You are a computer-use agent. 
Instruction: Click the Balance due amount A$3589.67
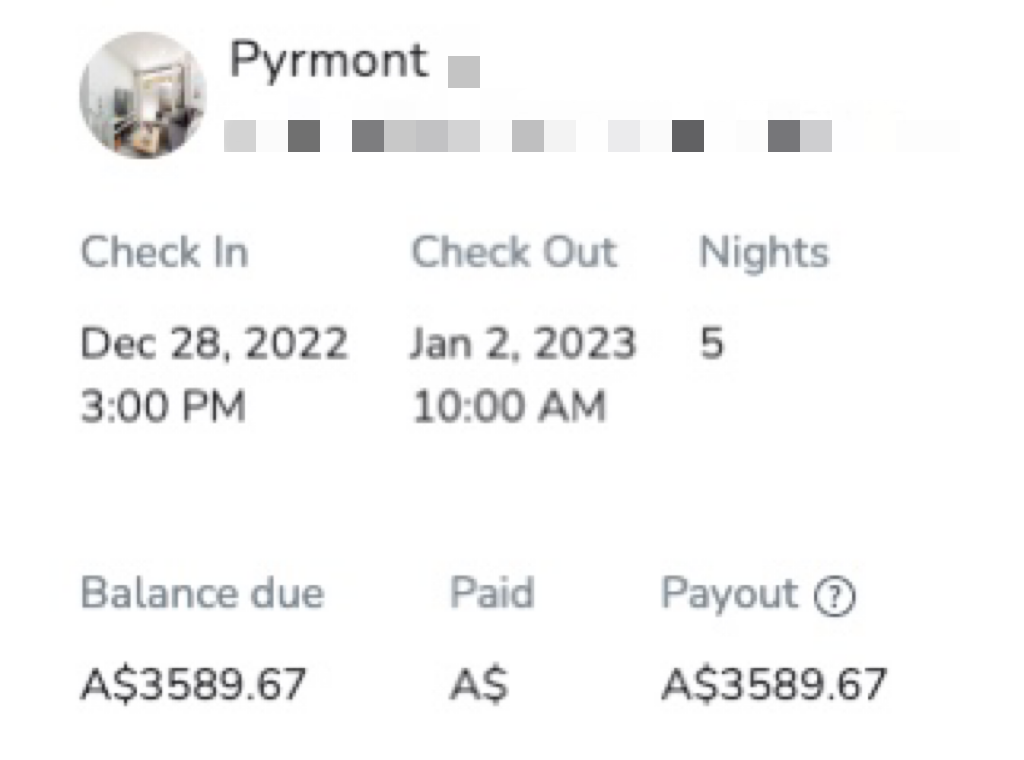[x=193, y=684]
